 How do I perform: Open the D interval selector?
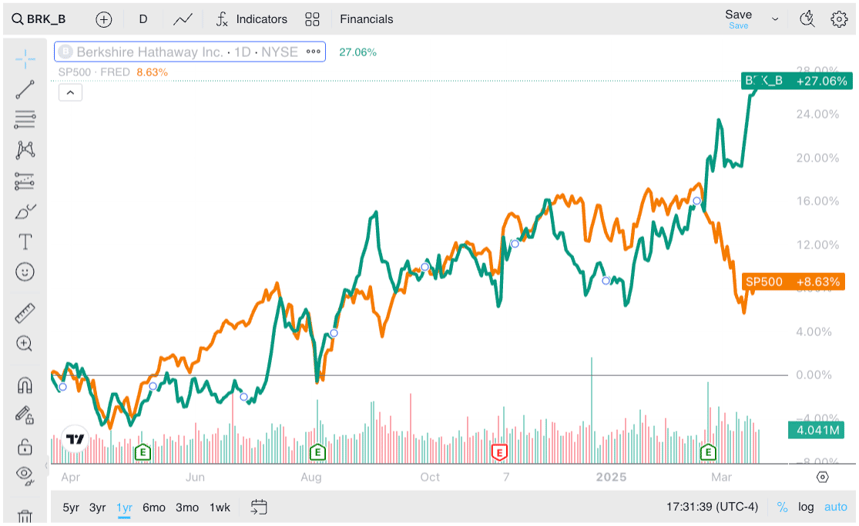(143, 19)
